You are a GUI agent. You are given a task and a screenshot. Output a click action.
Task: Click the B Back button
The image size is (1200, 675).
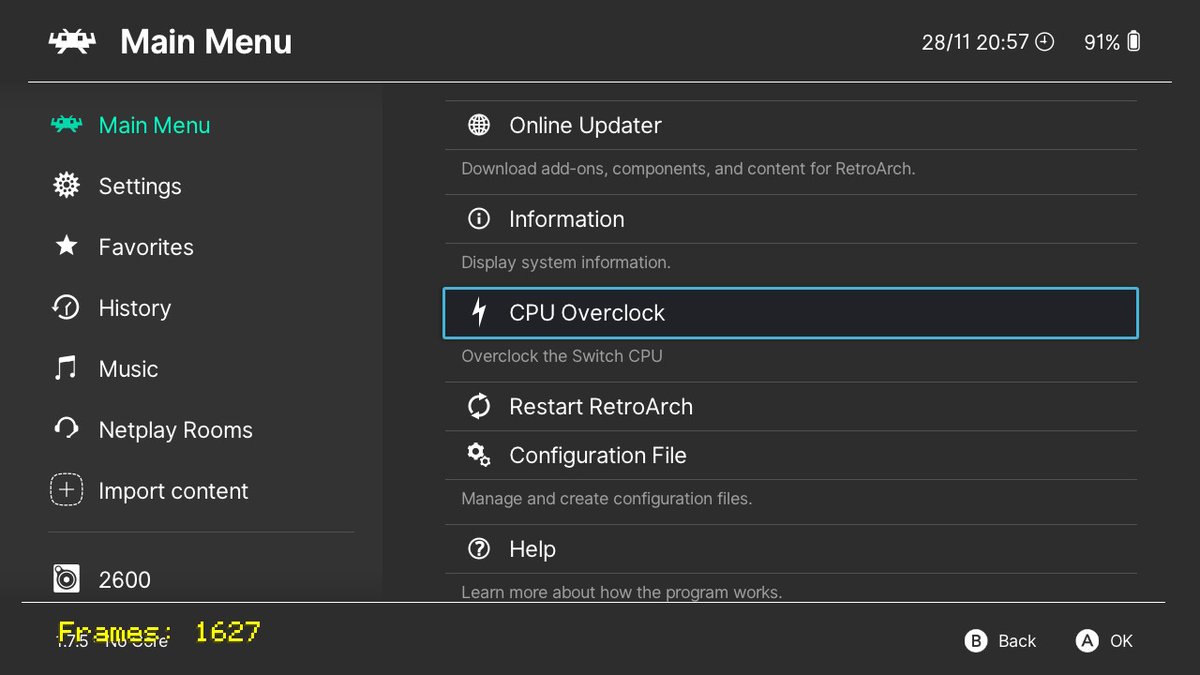(x=1000, y=641)
